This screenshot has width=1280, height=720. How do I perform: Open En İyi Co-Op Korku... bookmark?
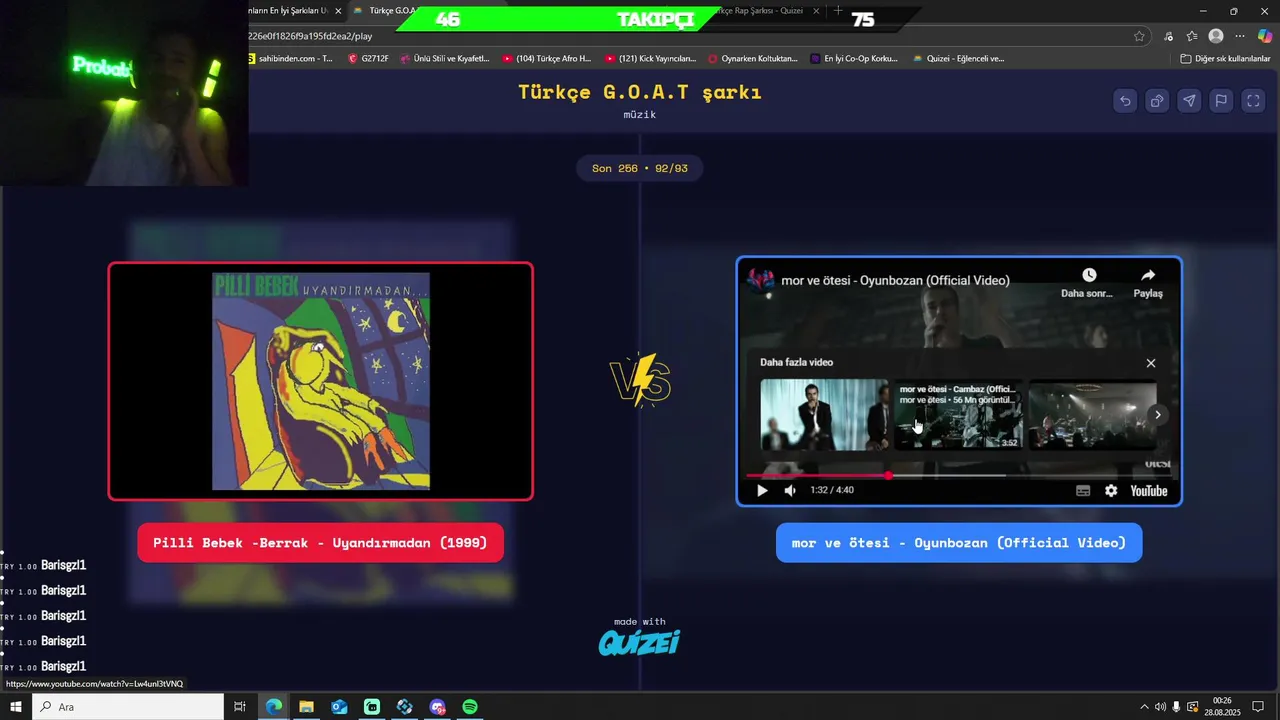pyautogui.click(x=855, y=58)
